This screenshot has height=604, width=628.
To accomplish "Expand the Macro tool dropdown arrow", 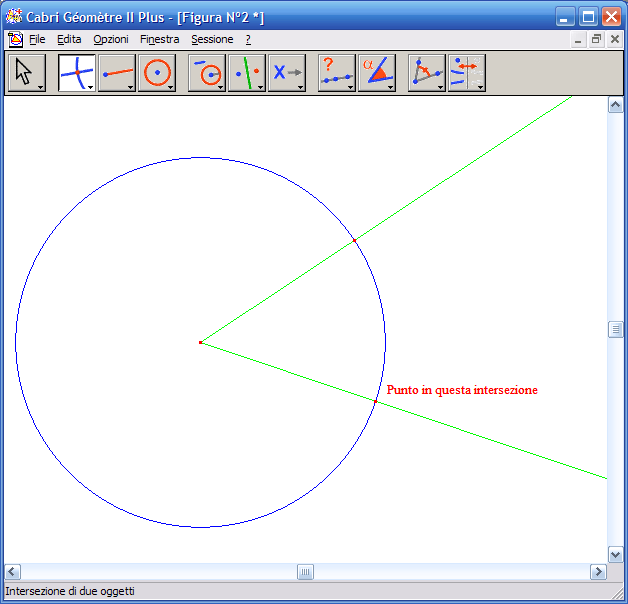I will pyautogui.click(x=300, y=87).
